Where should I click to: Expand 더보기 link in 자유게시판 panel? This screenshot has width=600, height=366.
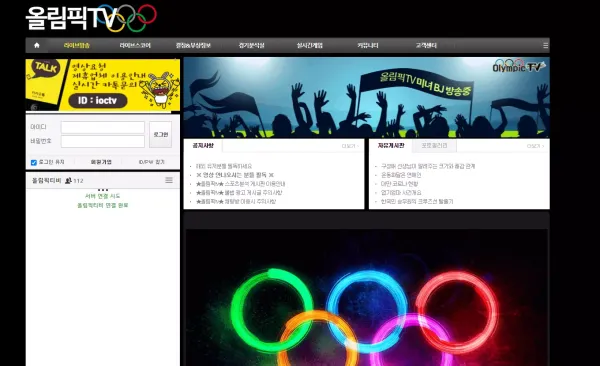[535, 146]
